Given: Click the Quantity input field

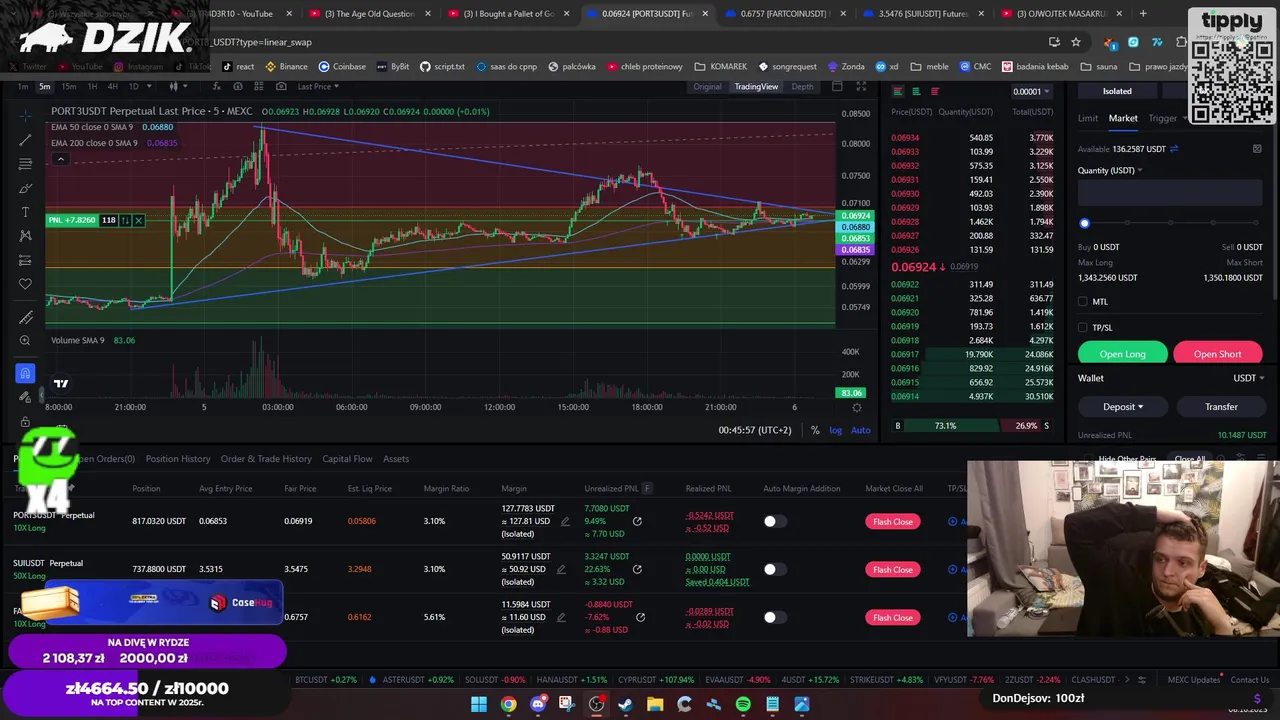Looking at the screenshot, I should [x=1170, y=194].
